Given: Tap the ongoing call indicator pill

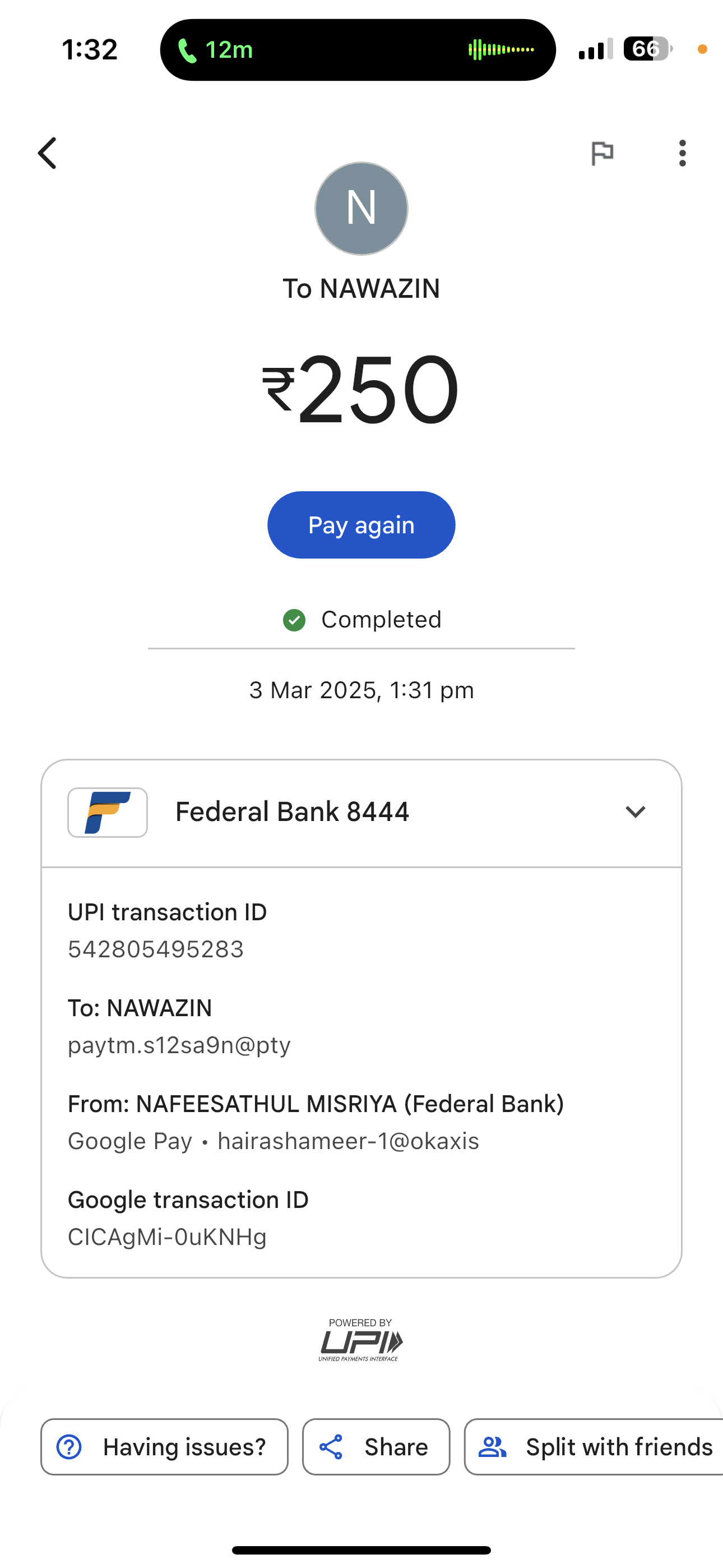Looking at the screenshot, I should (357, 50).
